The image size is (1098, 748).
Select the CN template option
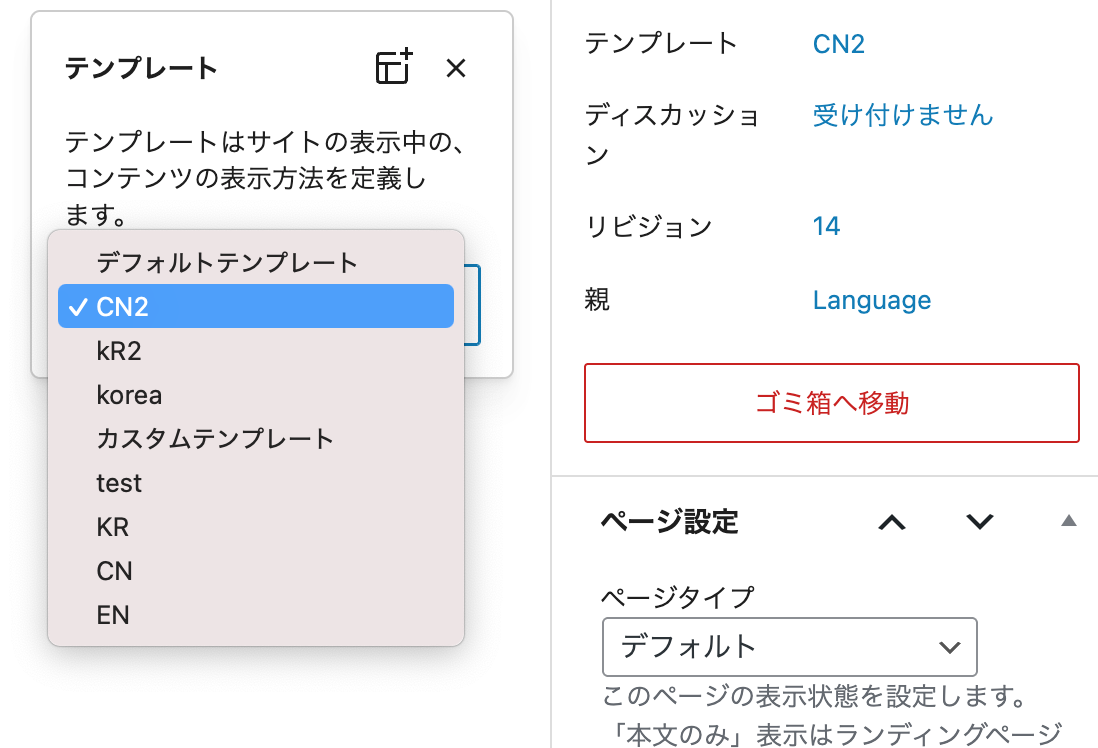click(x=114, y=571)
